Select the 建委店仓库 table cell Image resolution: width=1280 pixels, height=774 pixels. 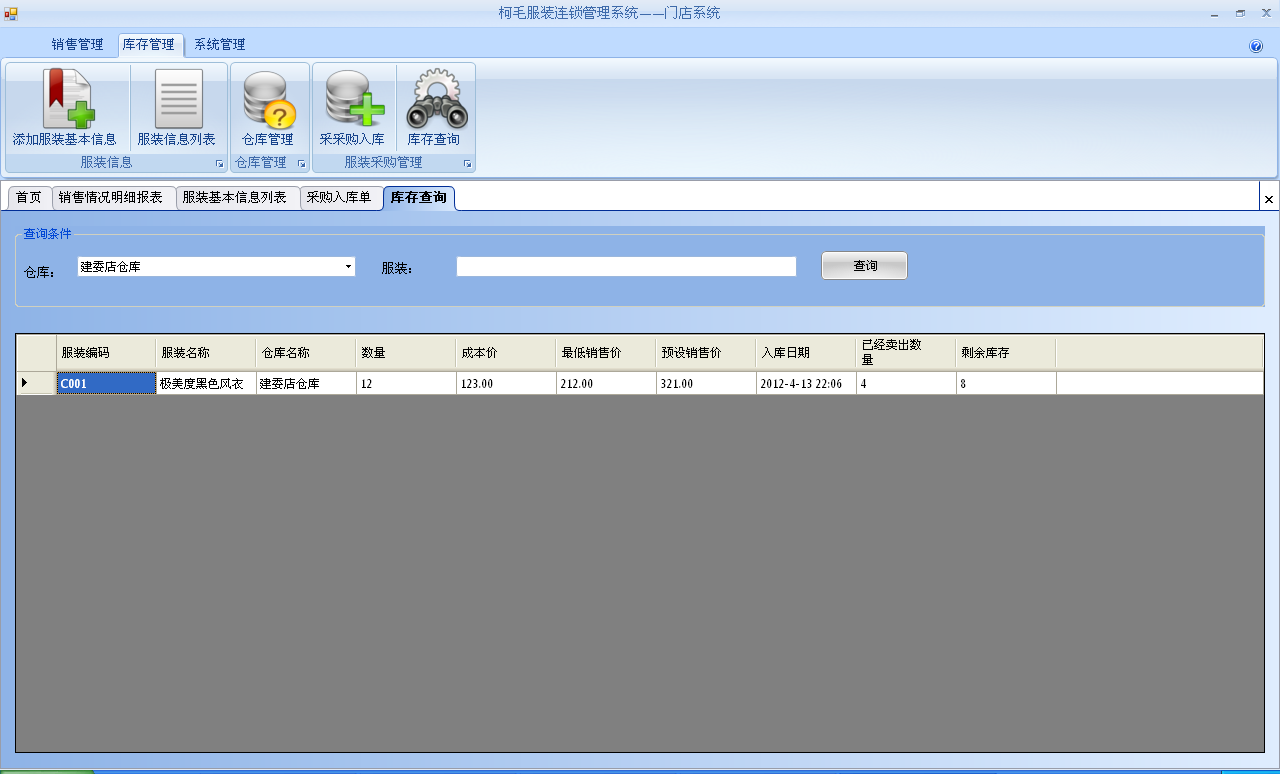click(306, 383)
